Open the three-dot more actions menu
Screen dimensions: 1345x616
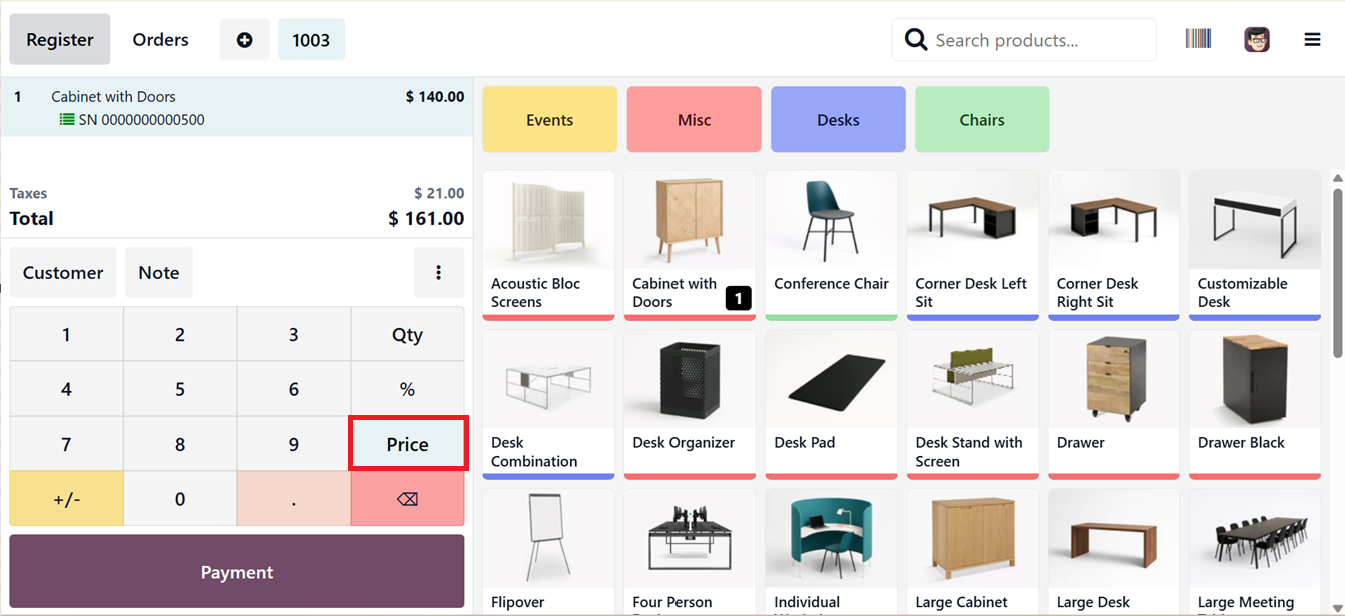[x=438, y=273]
